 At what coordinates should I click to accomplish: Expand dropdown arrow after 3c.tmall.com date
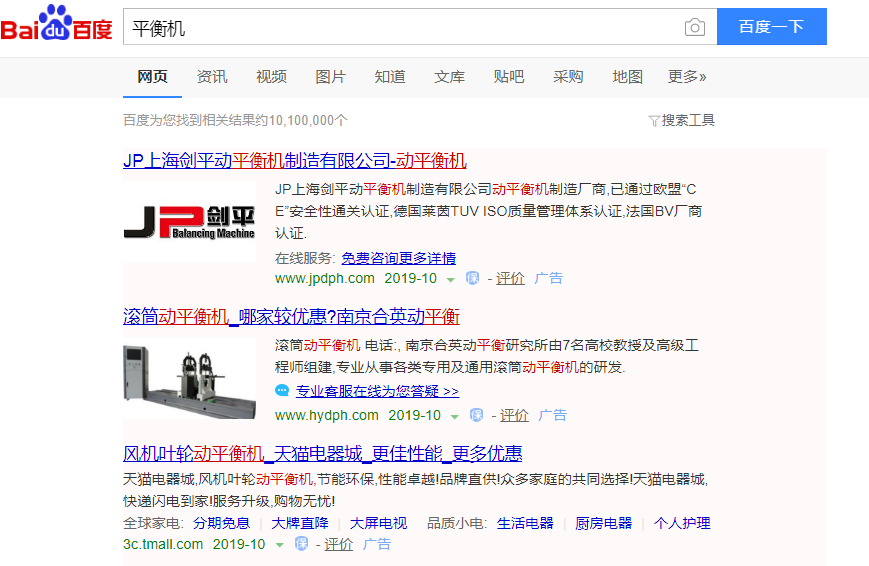pos(279,545)
